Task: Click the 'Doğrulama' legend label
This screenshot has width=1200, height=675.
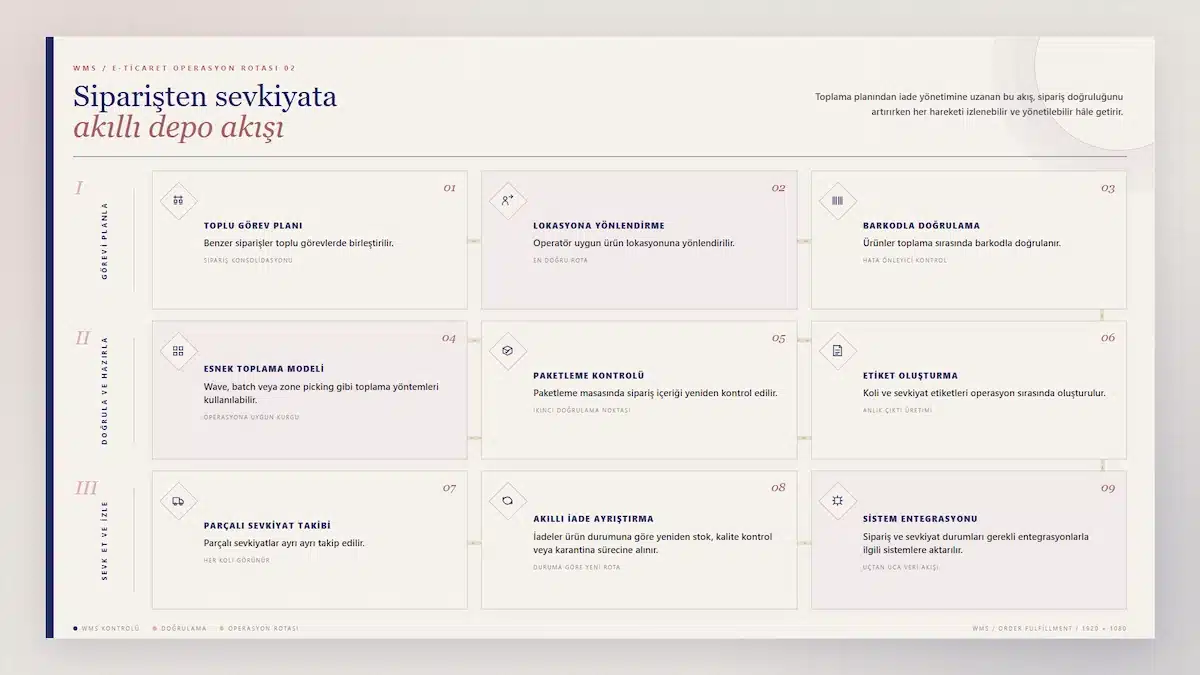Action: (x=184, y=629)
